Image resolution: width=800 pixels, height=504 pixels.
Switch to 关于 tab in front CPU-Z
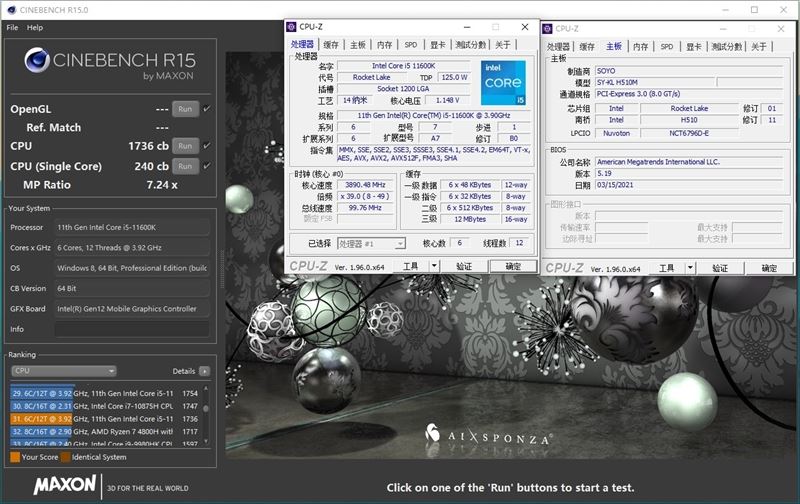[503, 45]
